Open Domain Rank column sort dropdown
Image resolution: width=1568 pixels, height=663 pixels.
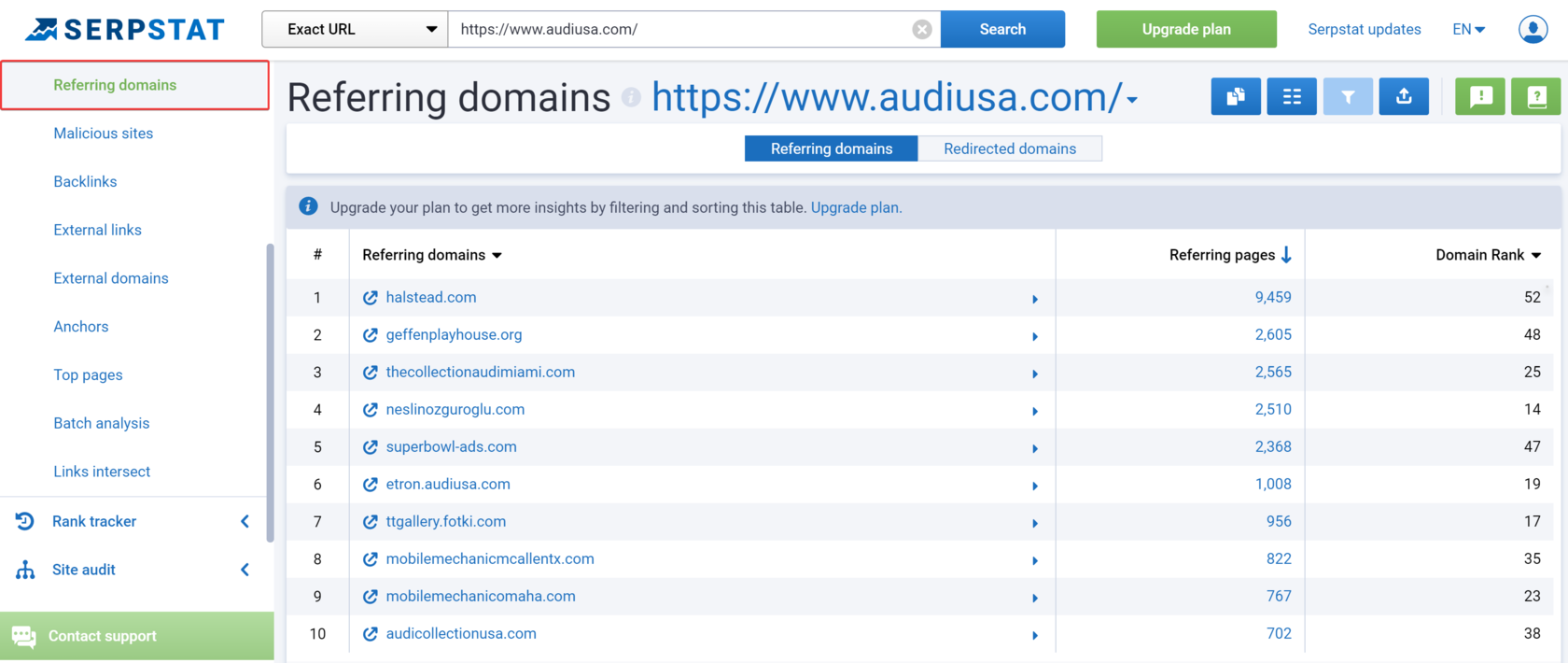(1536, 255)
